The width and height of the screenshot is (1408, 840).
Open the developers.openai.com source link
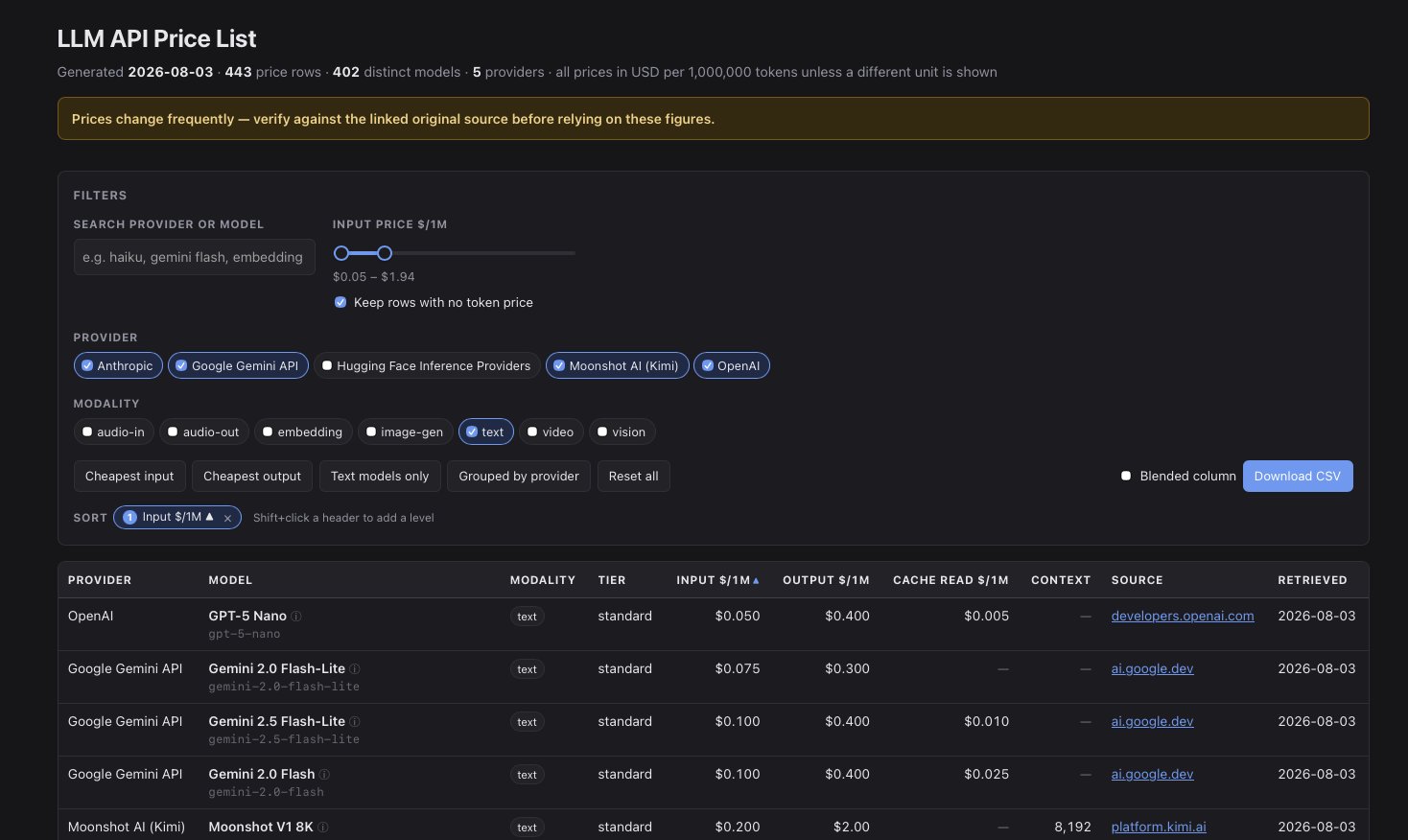1183,617
